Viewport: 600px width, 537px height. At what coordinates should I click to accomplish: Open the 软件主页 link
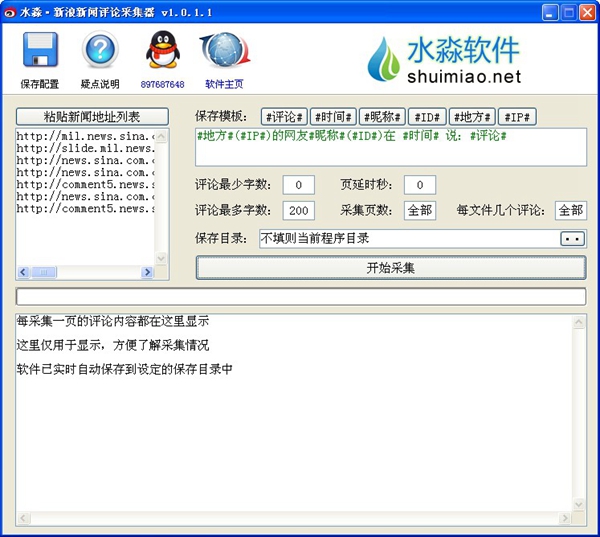224,84
